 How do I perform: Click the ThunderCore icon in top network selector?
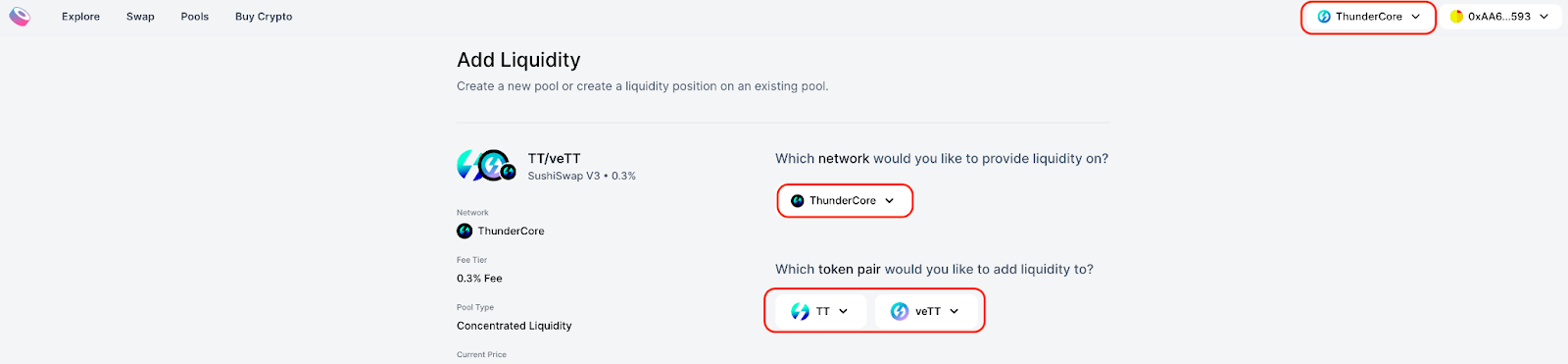[x=1324, y=17]
